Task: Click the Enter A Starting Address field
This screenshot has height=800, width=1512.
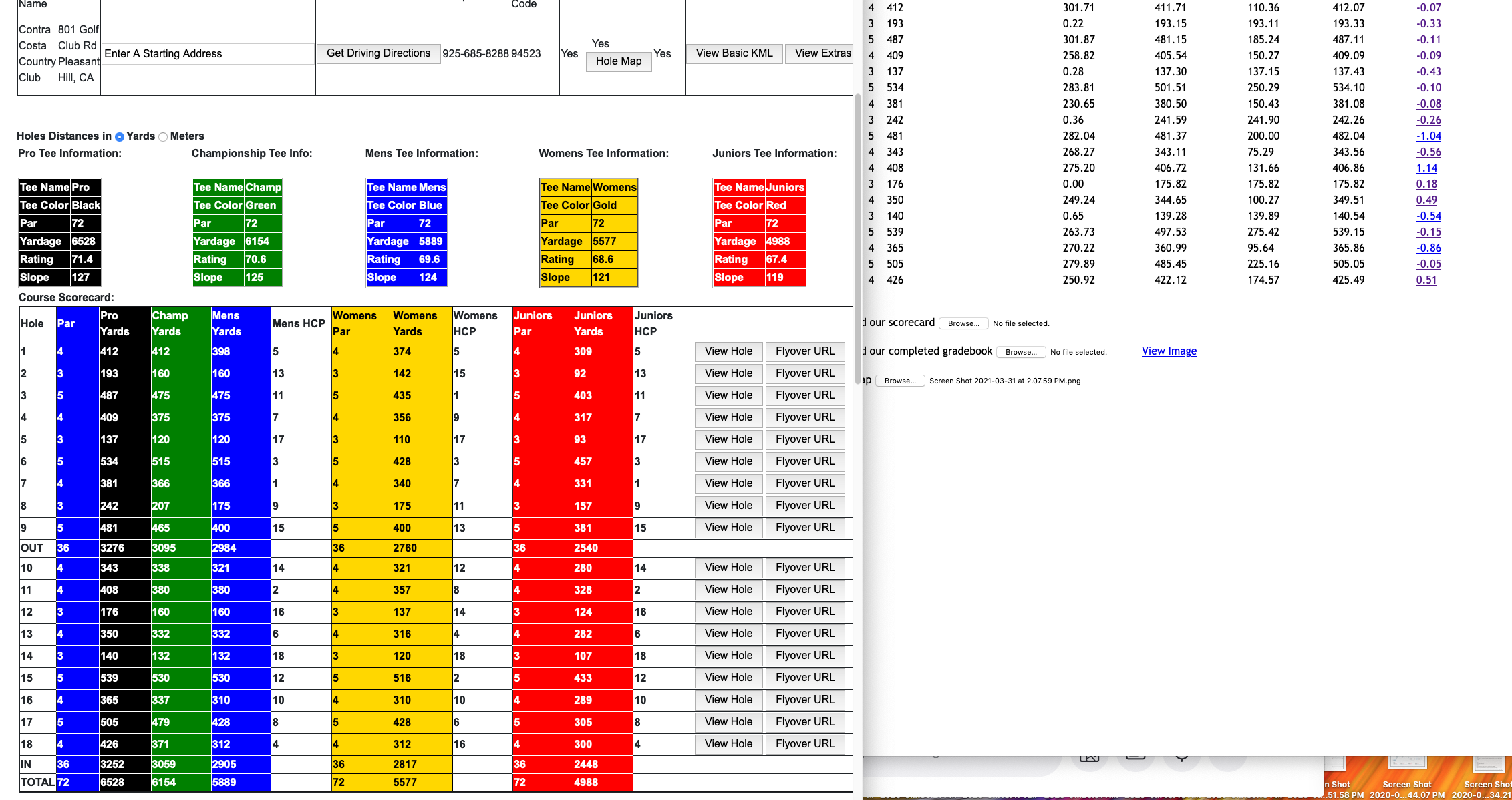Action: pyautogui.click(x=208, y=54)
